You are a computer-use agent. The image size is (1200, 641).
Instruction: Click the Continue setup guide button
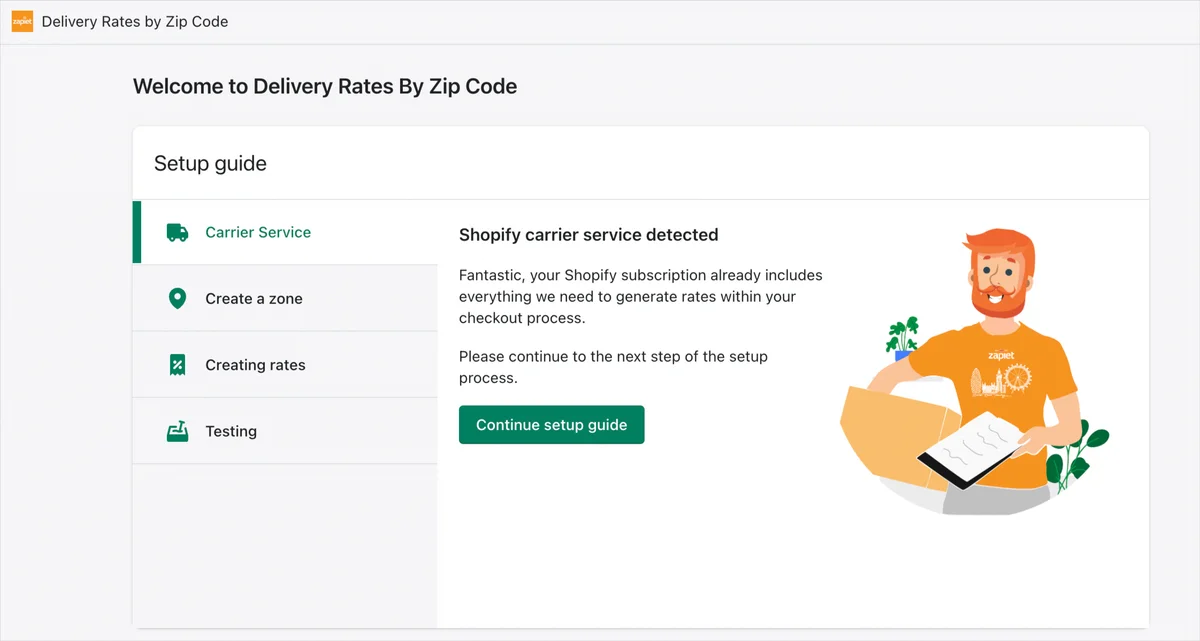552,425
